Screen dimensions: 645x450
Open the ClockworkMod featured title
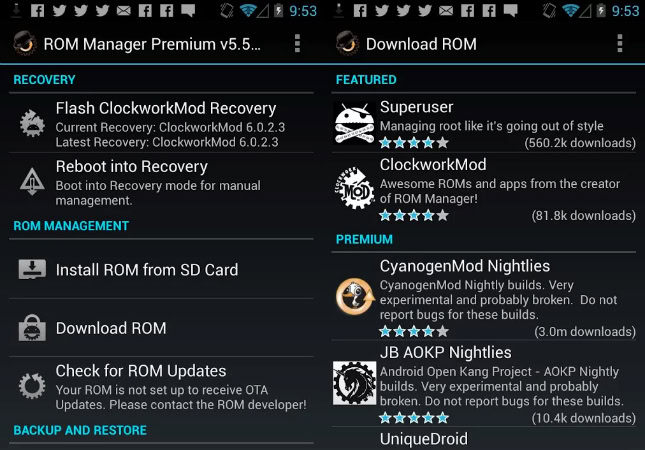pyautogui.click(x=433, y=165)
